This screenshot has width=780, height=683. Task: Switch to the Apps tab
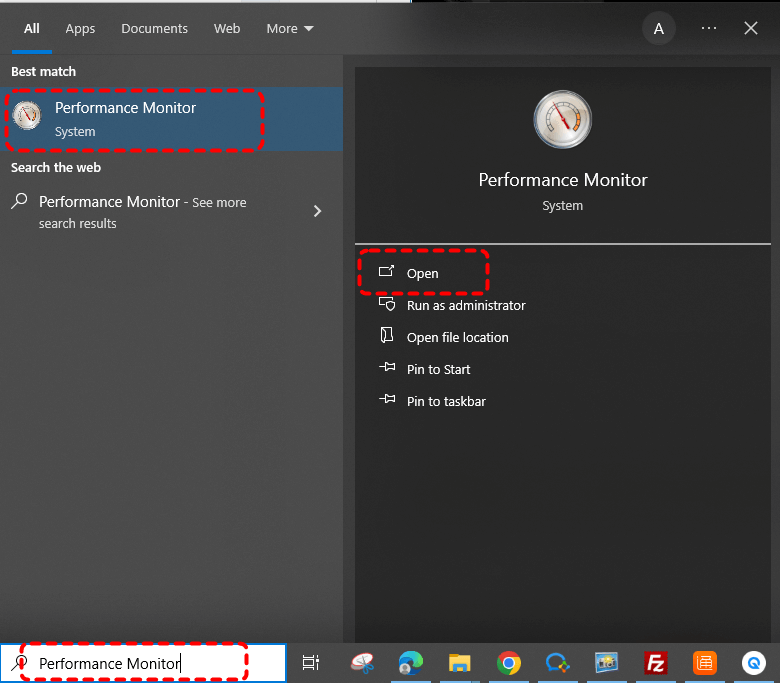(x=80, y=29)
